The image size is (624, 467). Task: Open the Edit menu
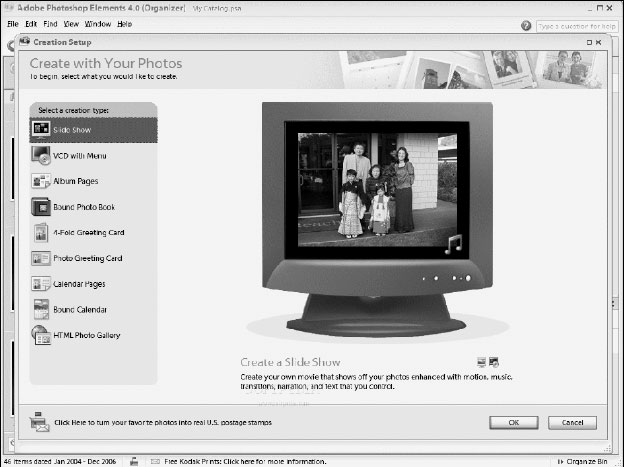[32, 23]
